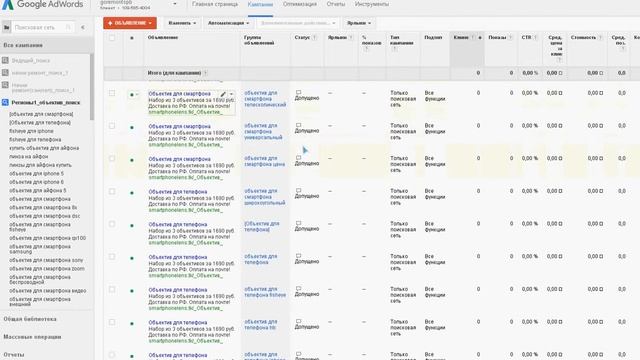640x360 pixels.
Task: Go to Главная страница tab
Action: [215, 4]
